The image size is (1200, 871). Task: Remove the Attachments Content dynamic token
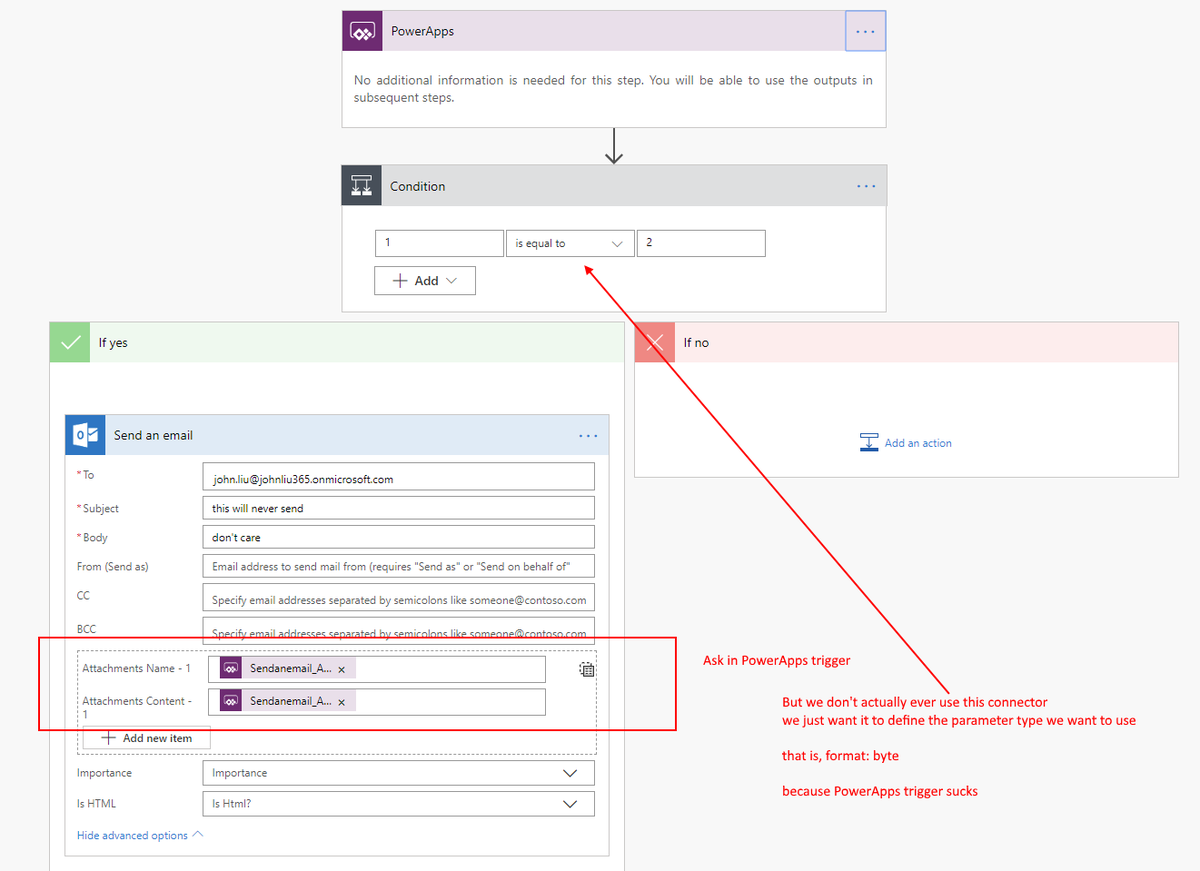click(342, 702)
